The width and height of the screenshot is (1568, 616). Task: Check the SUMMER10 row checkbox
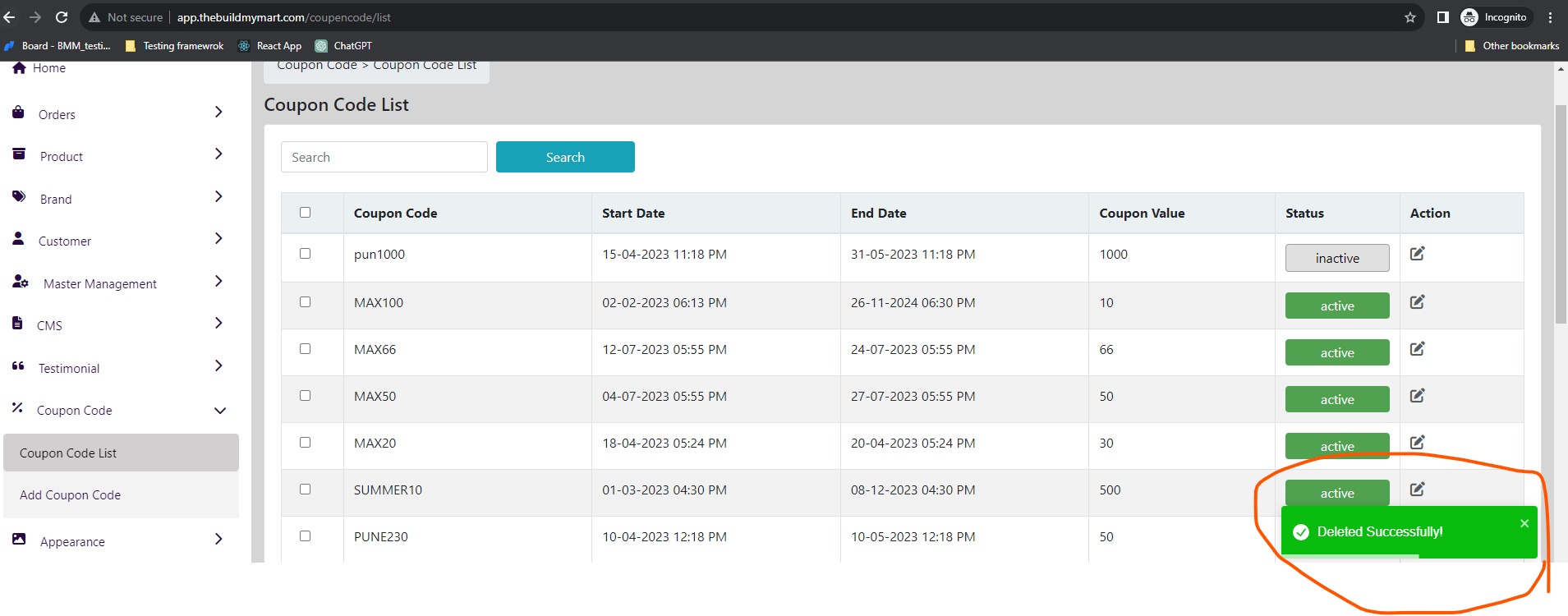(306, 490)
